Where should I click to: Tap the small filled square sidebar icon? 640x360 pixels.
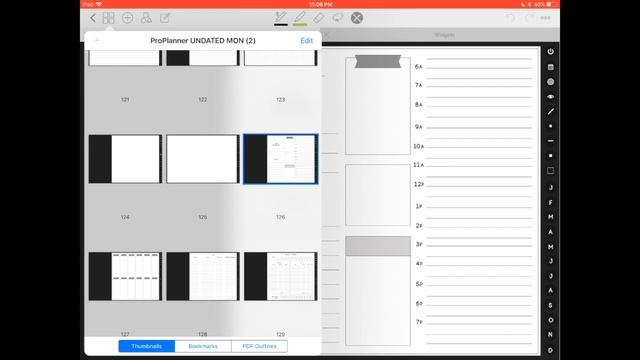(551, 156)
